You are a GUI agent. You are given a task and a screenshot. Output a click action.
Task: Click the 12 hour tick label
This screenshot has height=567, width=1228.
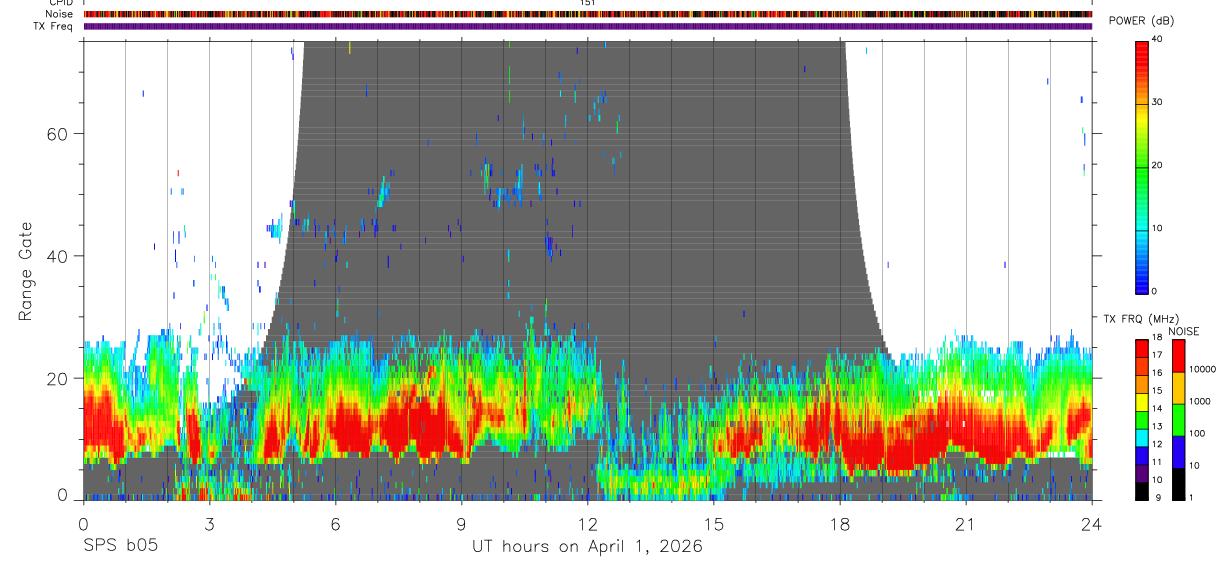point(588,523)
